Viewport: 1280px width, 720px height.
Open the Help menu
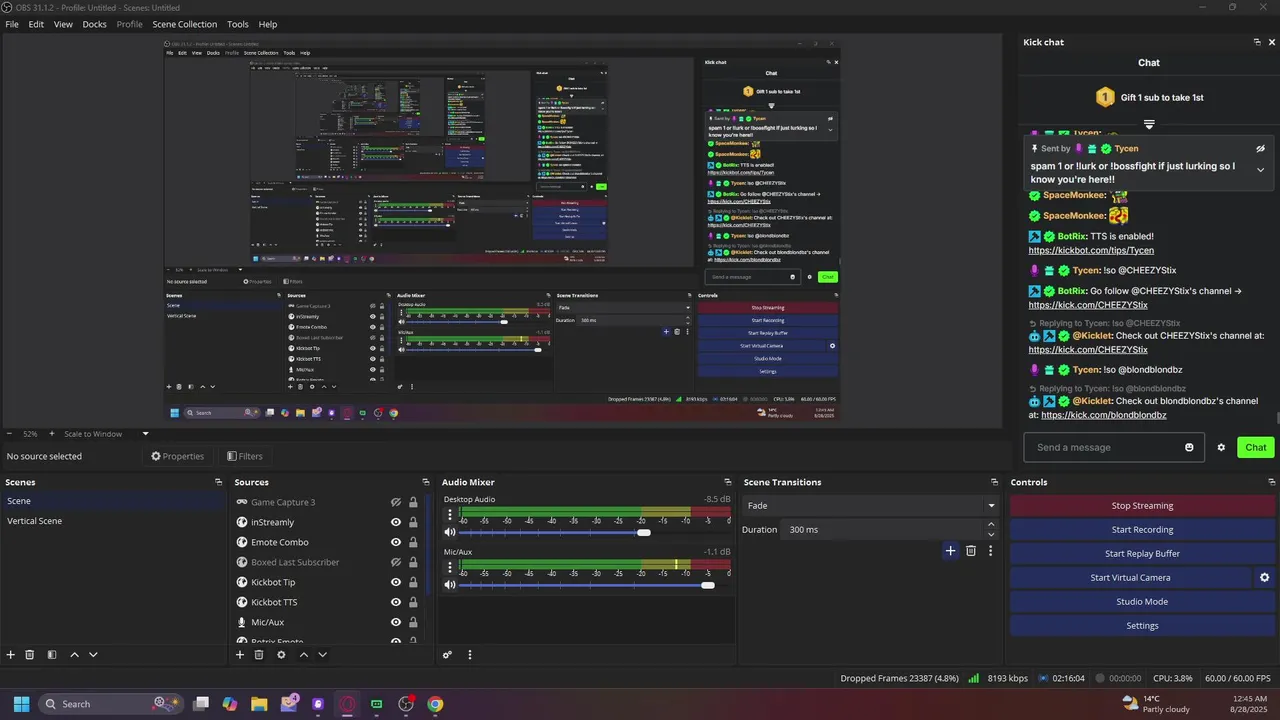click(x=268, y=24)
